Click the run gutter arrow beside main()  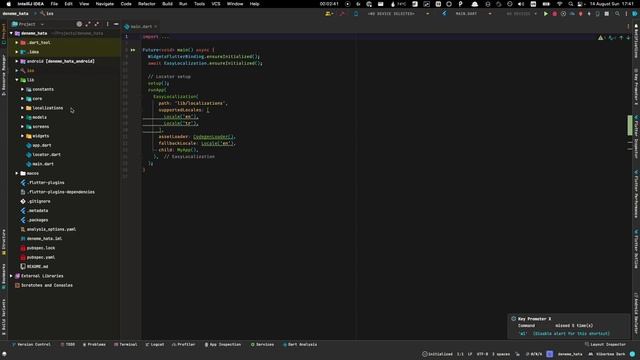(133, 50)
